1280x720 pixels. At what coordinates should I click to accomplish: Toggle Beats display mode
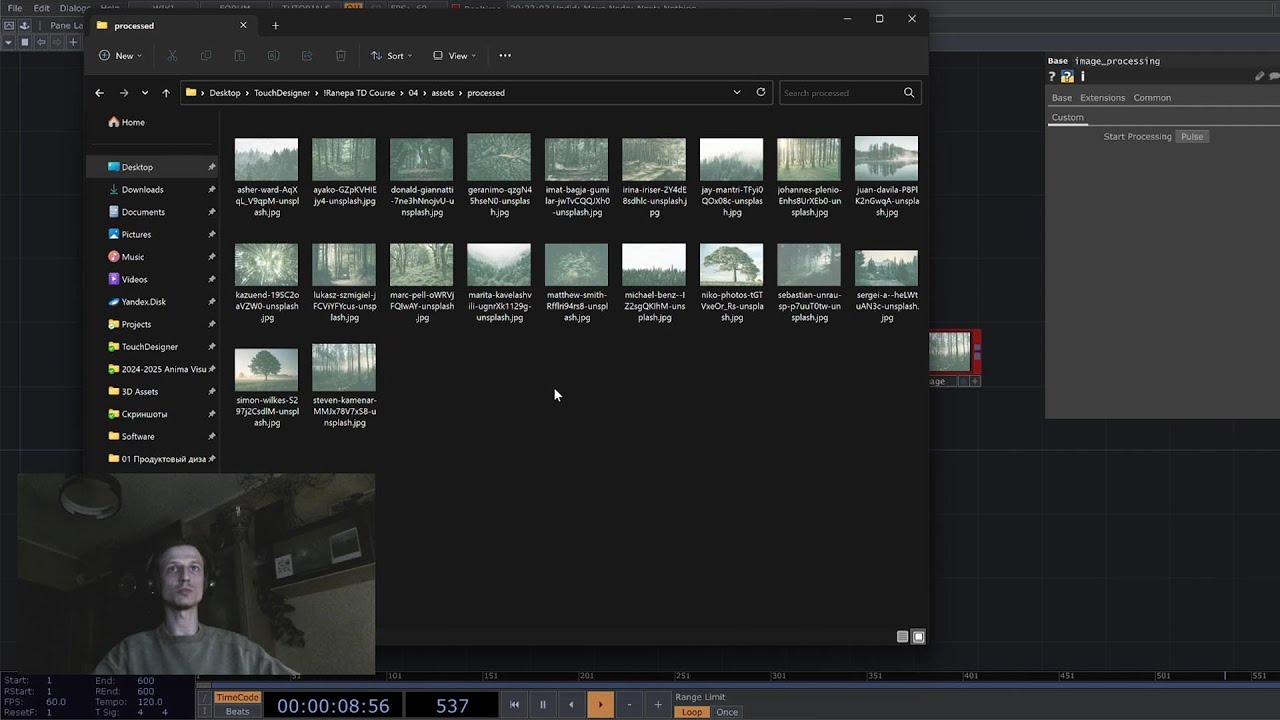coord(237,712)
